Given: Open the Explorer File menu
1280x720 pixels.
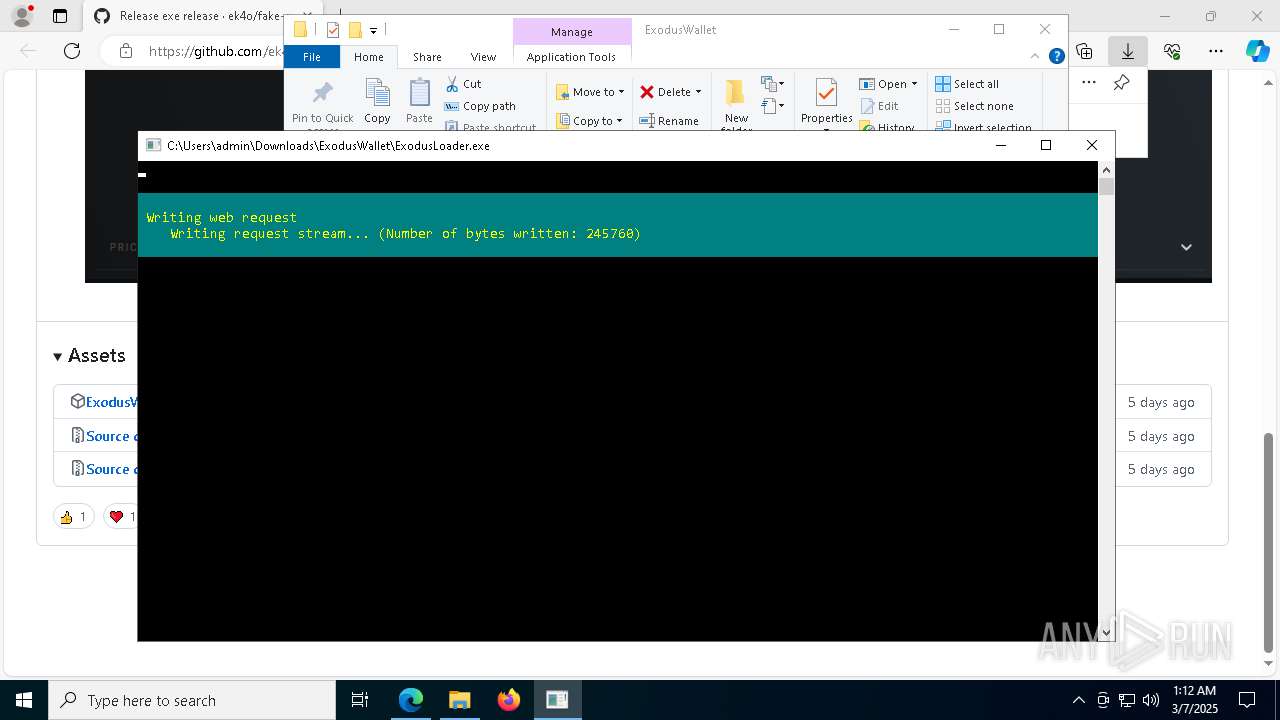Looking at the screenshot, I should pos(312,57).
